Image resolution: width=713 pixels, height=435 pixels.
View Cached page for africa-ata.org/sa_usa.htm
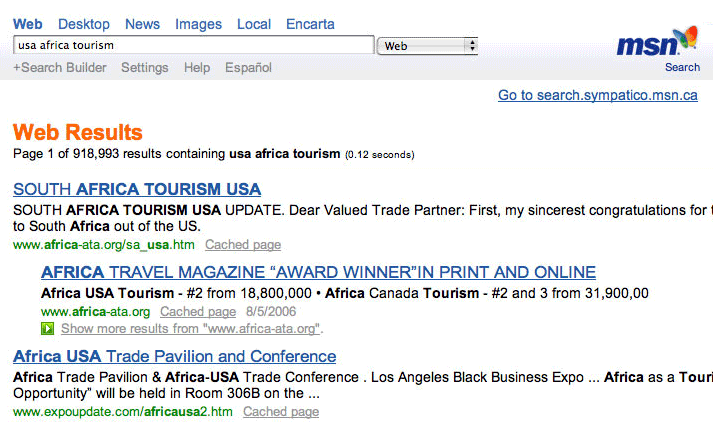(x=243, y=245)
